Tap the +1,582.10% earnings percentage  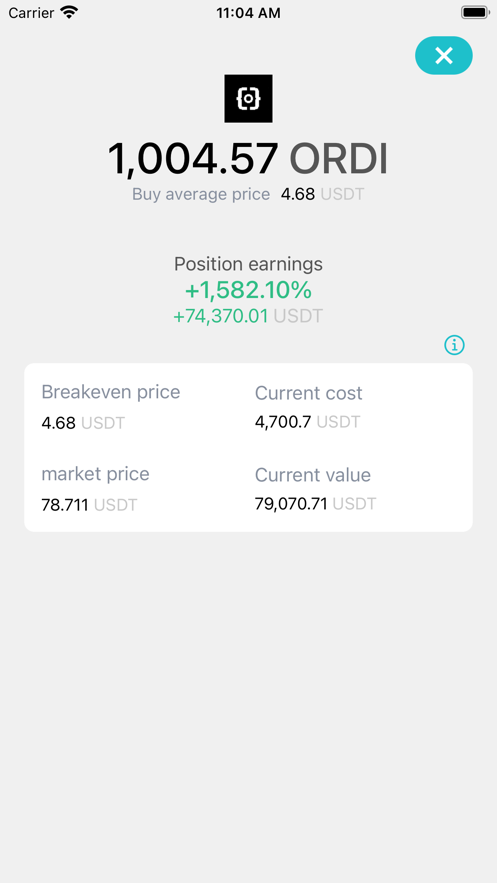pos(248,291)
